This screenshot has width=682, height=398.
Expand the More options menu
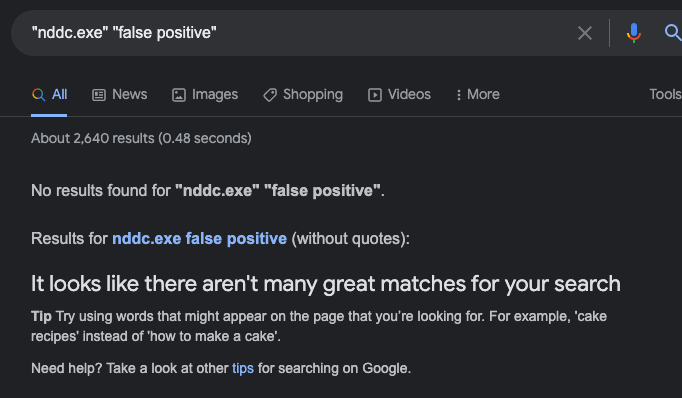[x=478, y=94]
